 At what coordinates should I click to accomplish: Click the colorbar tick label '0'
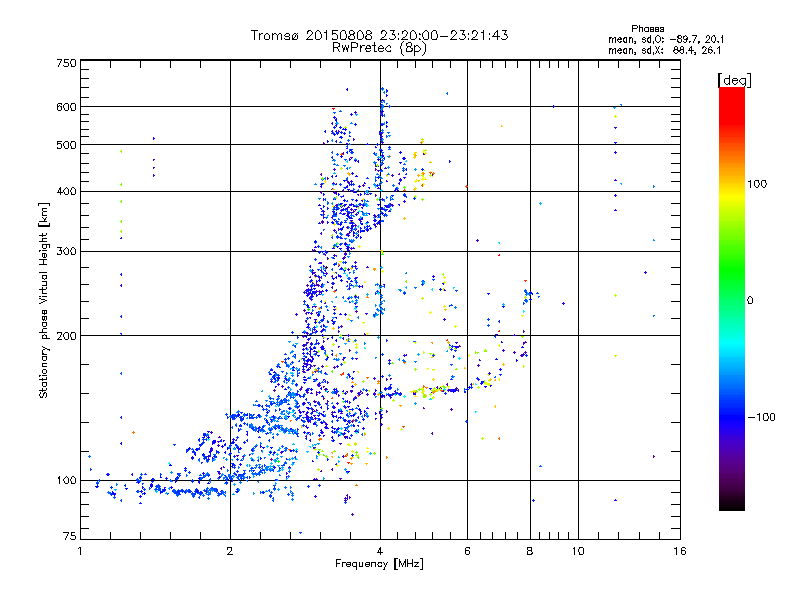click(x=750, y=301)
